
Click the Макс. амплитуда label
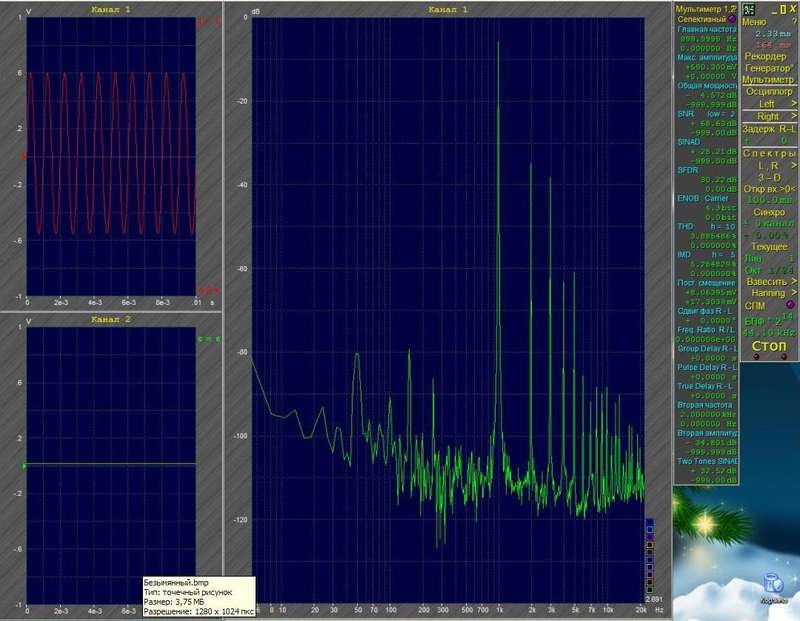point(707,58)
